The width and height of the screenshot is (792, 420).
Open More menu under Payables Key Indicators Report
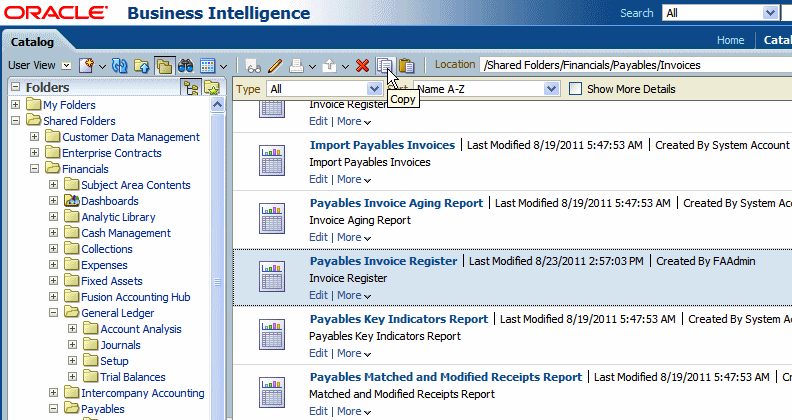coord(354,353)
